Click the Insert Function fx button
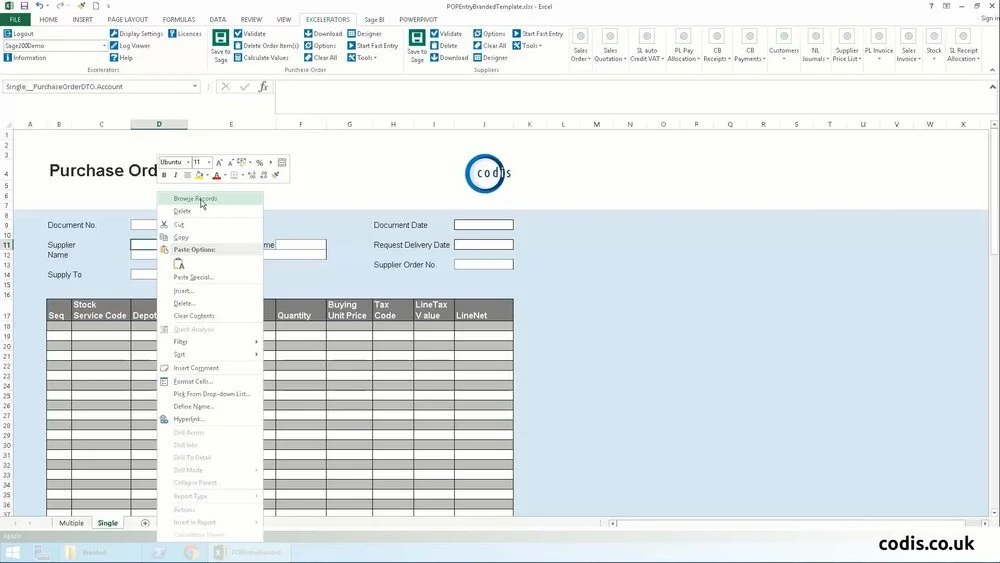Viewport: 1000px width, 563px height. (x=263, y=87)
